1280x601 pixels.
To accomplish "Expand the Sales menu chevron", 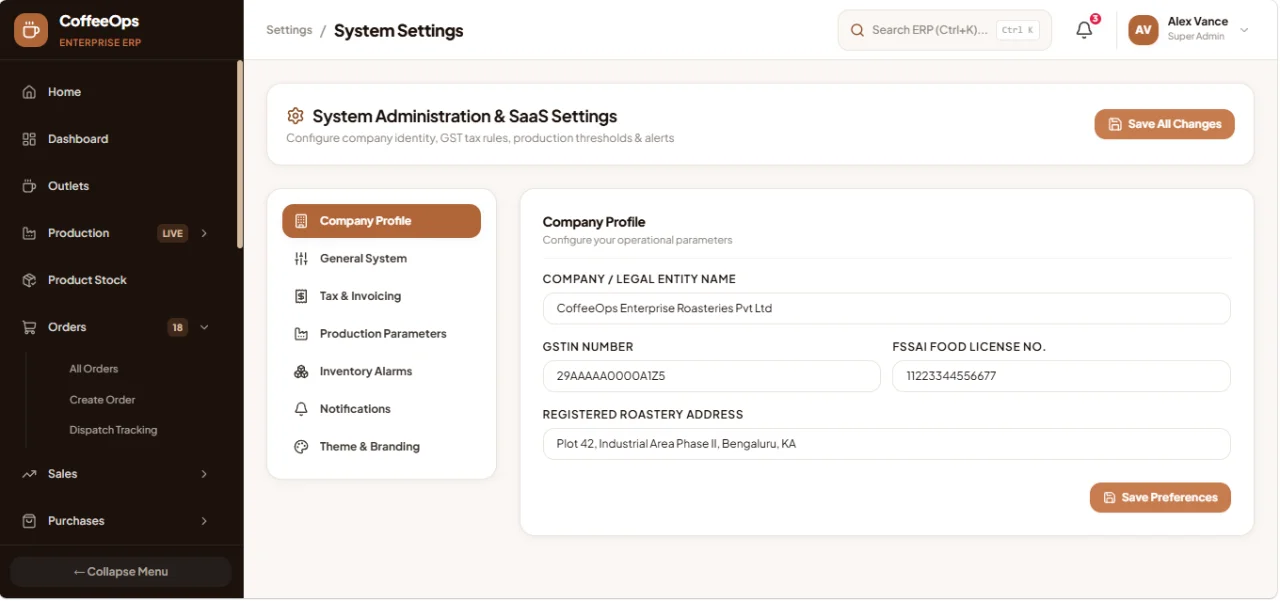I will (204, 474).
